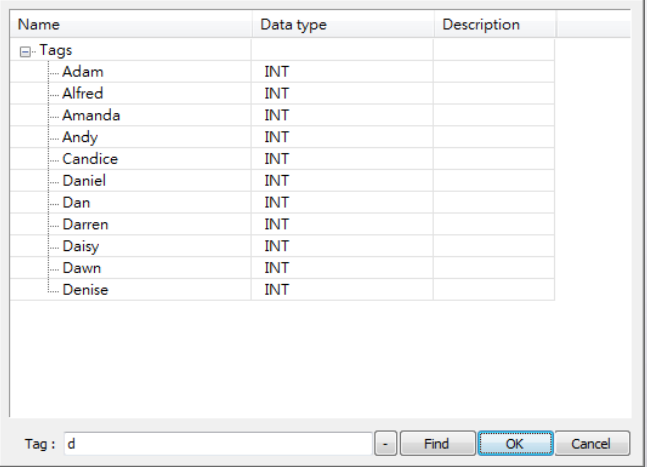647x467 pixels.
Task: Confirm with the OK button
Action: (515, 444)
